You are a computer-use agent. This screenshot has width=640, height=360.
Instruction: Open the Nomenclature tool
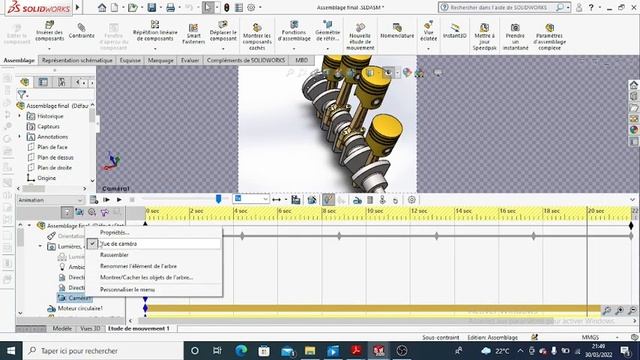(397, 31)
